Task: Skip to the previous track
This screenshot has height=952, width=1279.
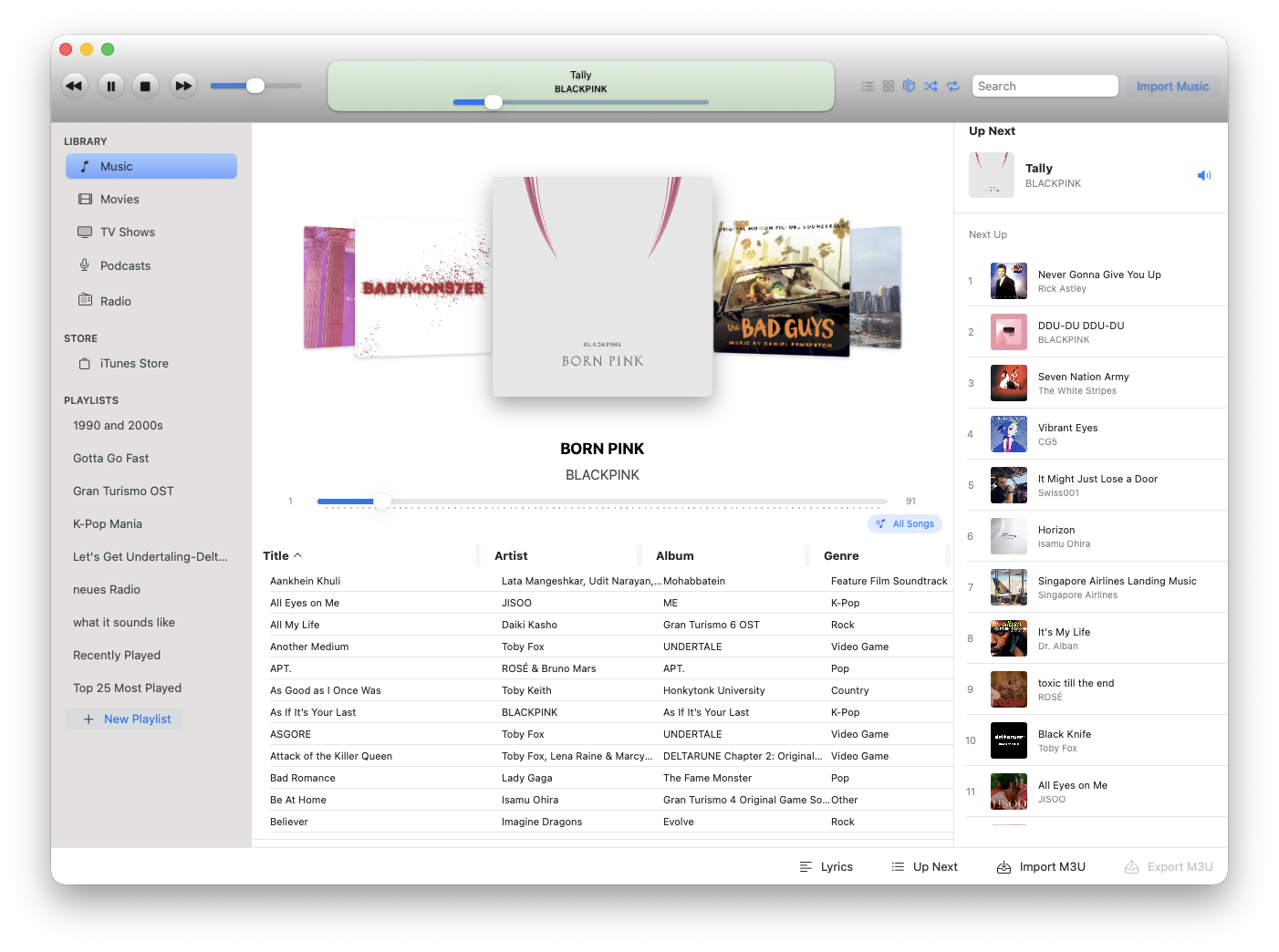Action: pos(74,86)
